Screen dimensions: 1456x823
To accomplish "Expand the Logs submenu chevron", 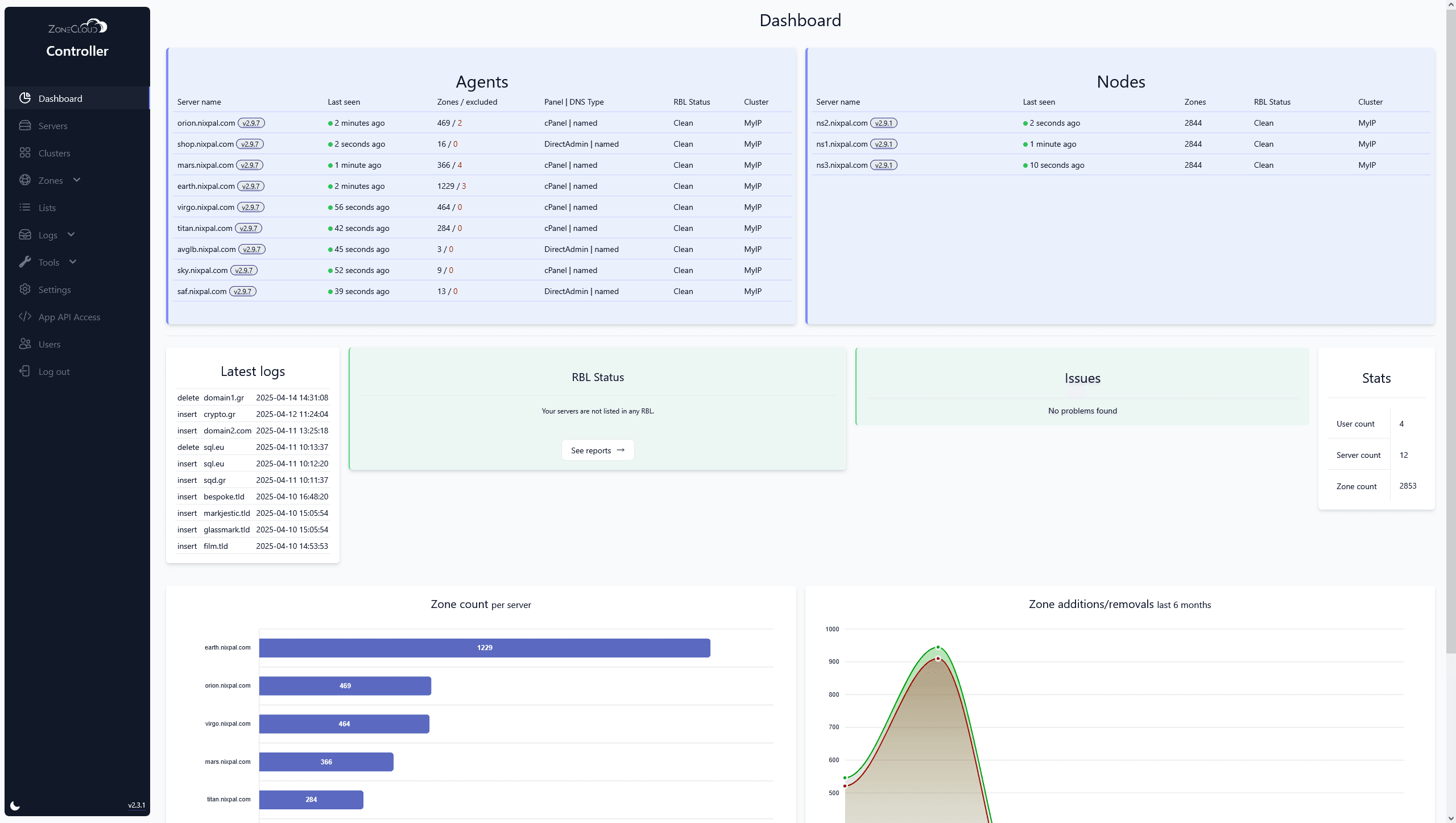I will point(71,234).
